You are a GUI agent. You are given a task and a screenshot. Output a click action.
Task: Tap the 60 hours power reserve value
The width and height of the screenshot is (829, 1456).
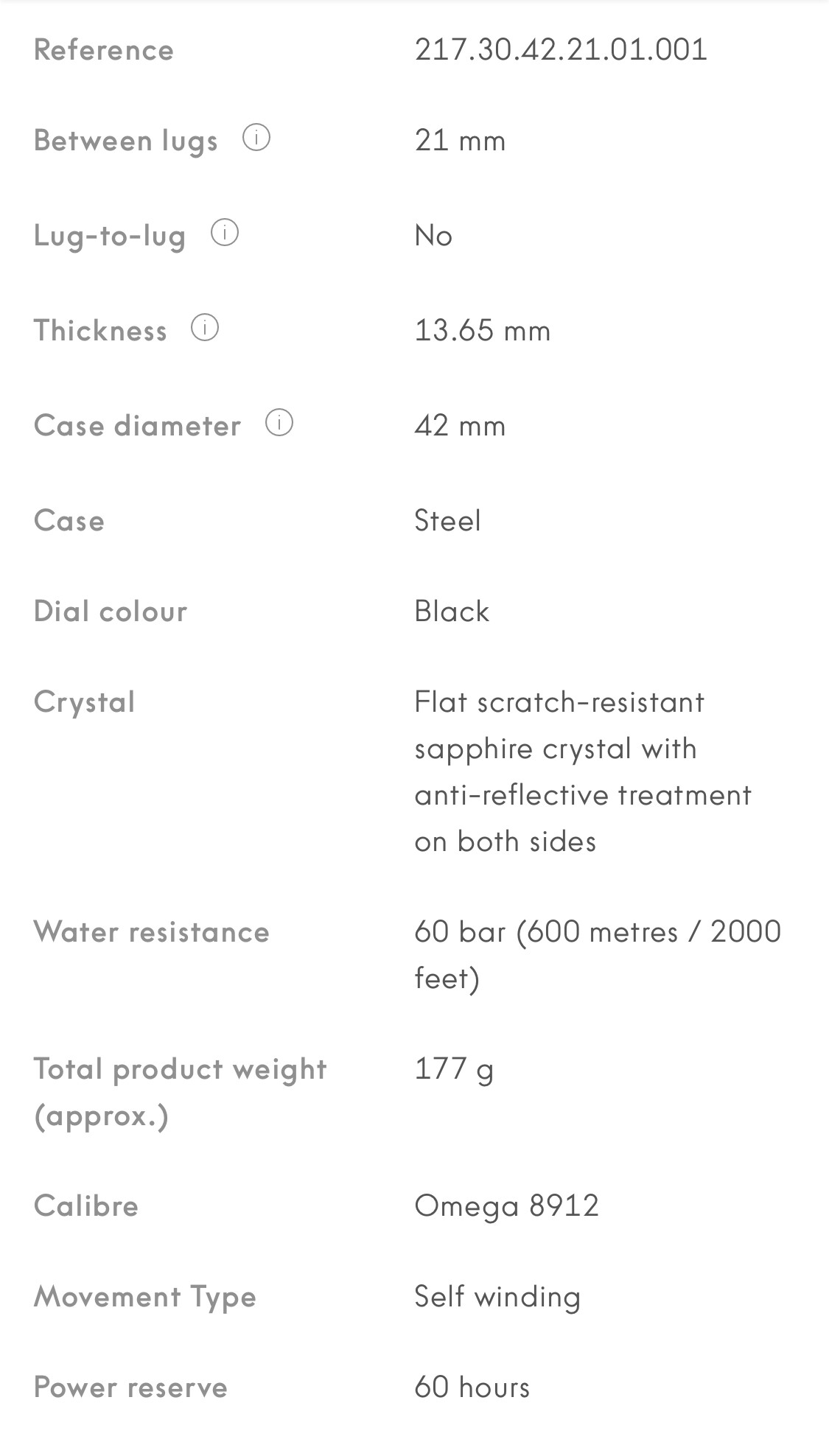click(x=472, y=1387)
